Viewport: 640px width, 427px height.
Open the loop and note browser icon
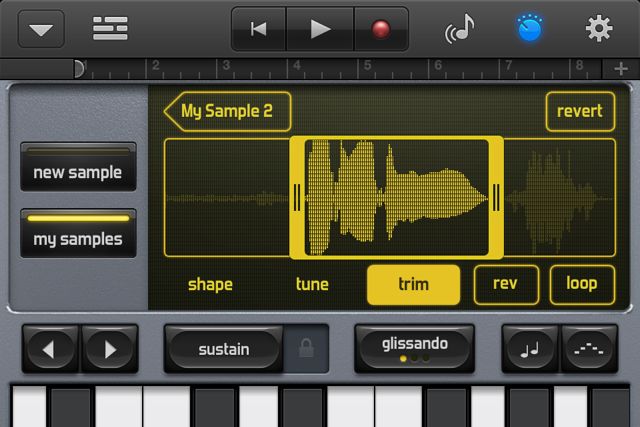460,29
